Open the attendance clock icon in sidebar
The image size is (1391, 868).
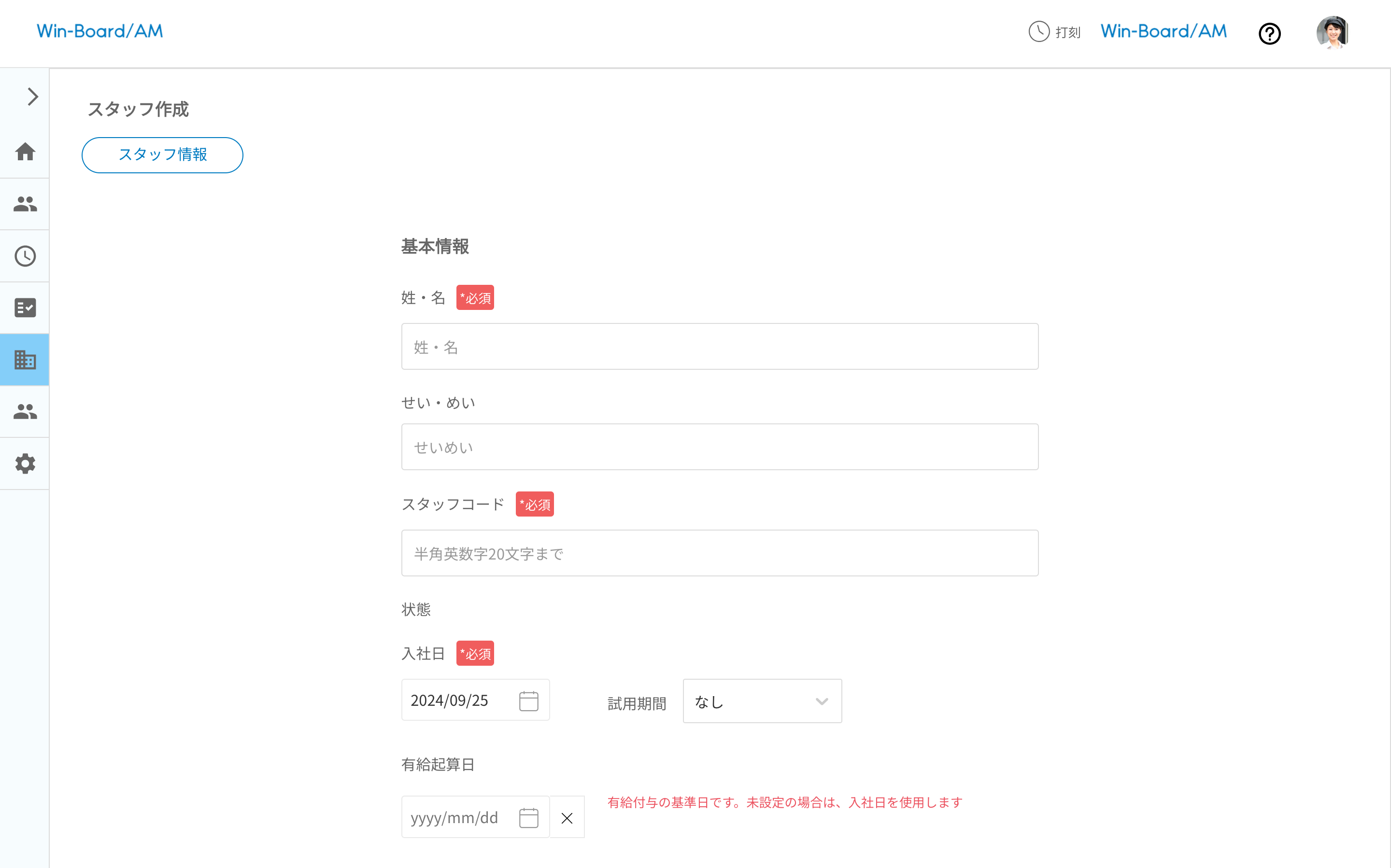(25, 256)
